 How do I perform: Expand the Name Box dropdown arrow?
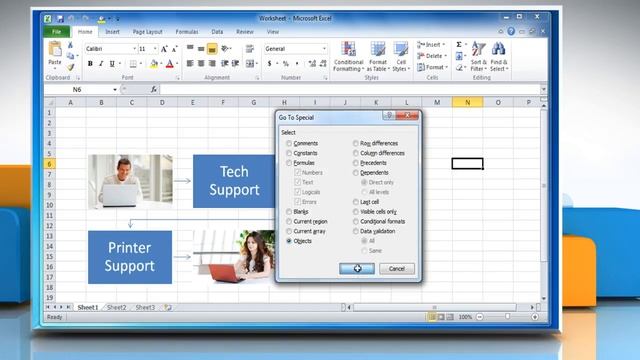coord(115,89)
